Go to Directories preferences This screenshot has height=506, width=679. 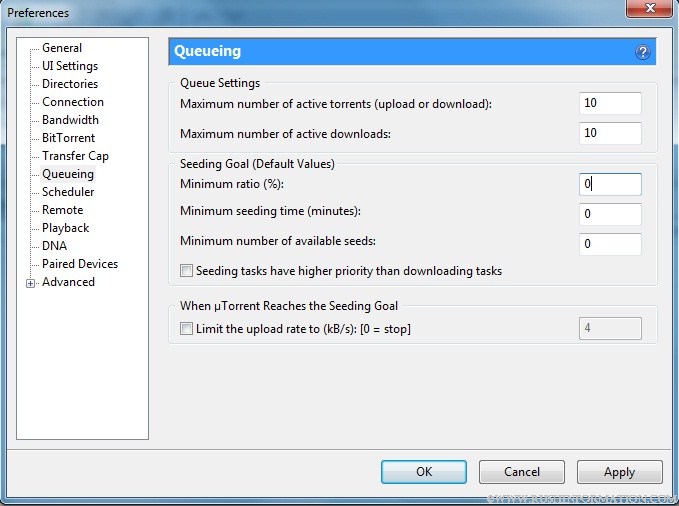pyautogui.click(x=70, y=84)
